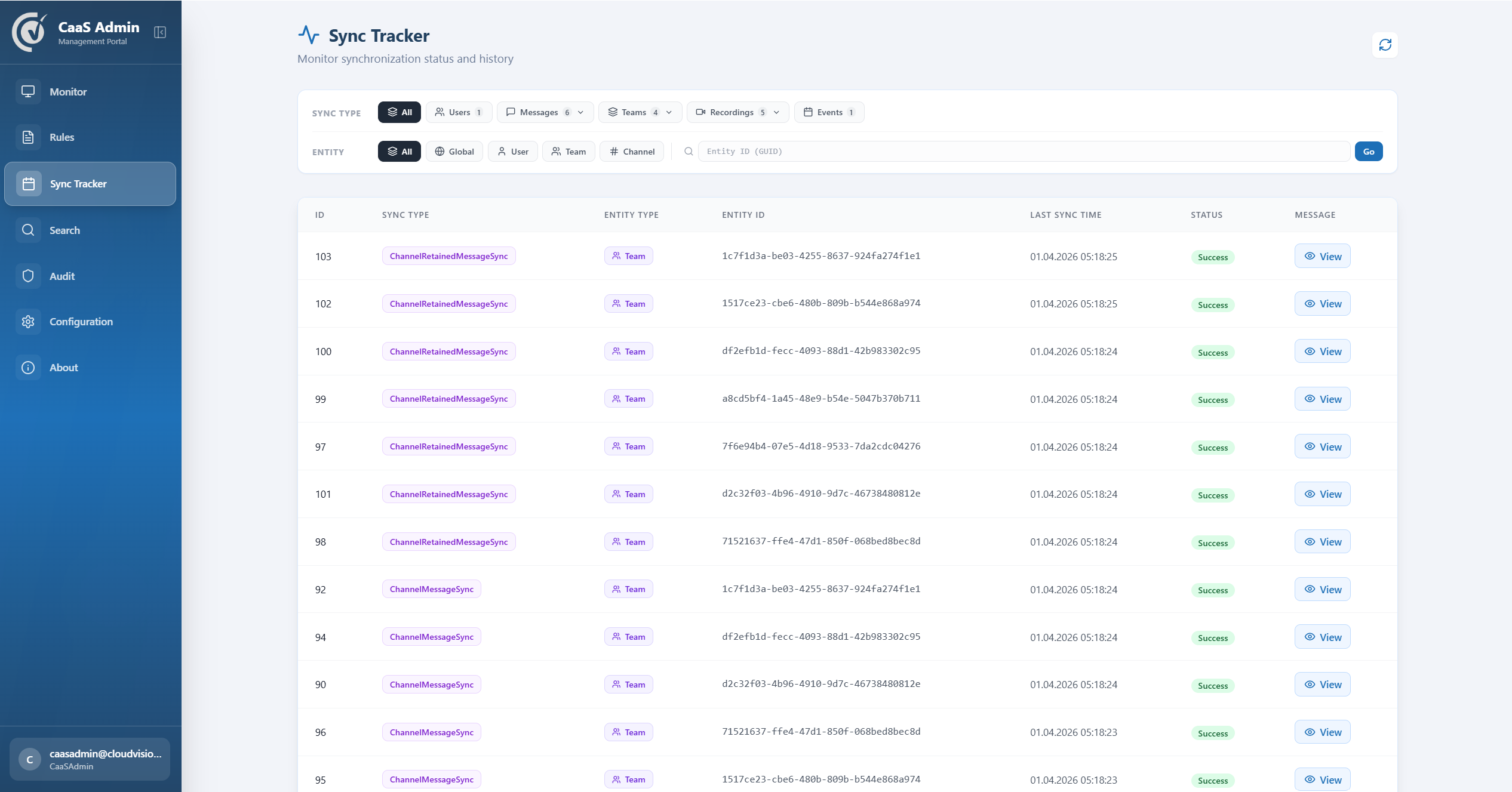Open Monitor from sidebar icon

28,92
